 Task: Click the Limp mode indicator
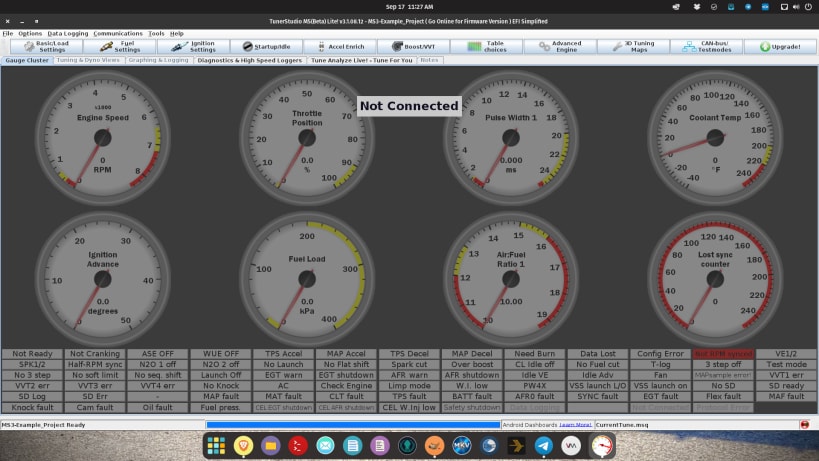tap(409, 386)
